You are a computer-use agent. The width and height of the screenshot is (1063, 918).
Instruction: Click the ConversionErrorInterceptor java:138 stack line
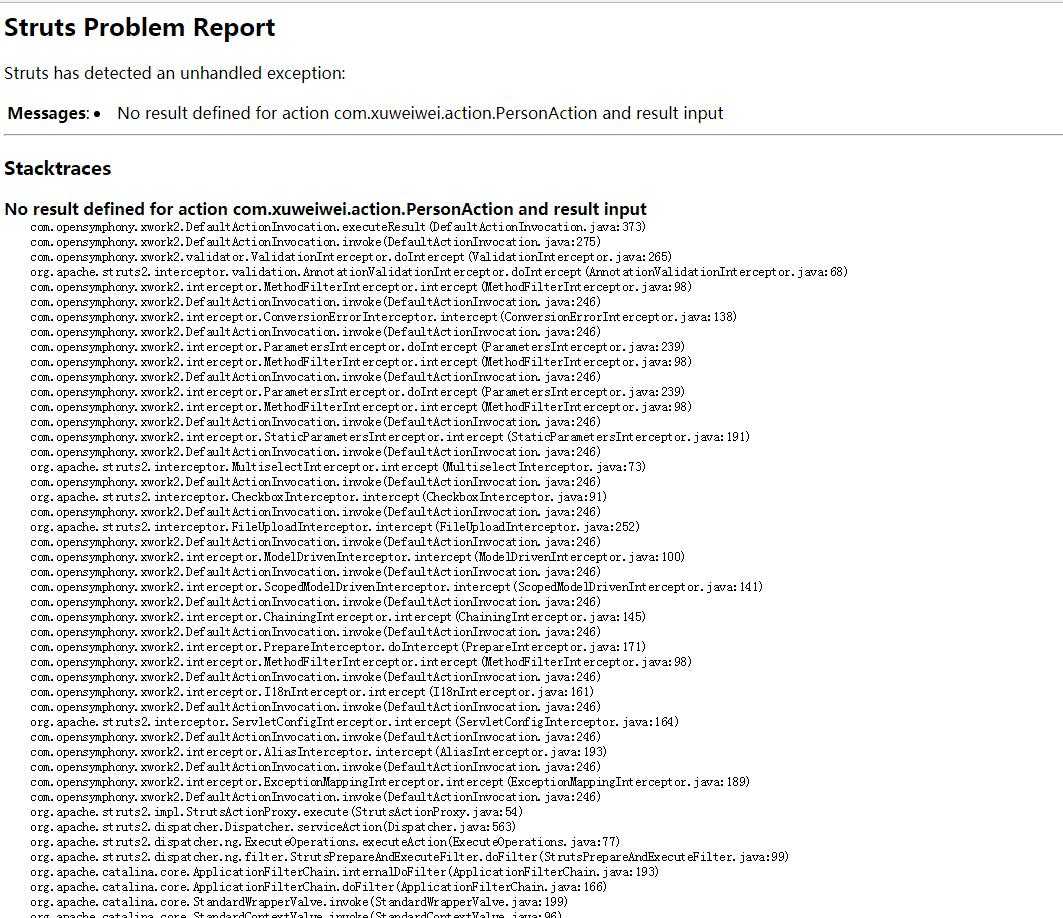[383, 317]
